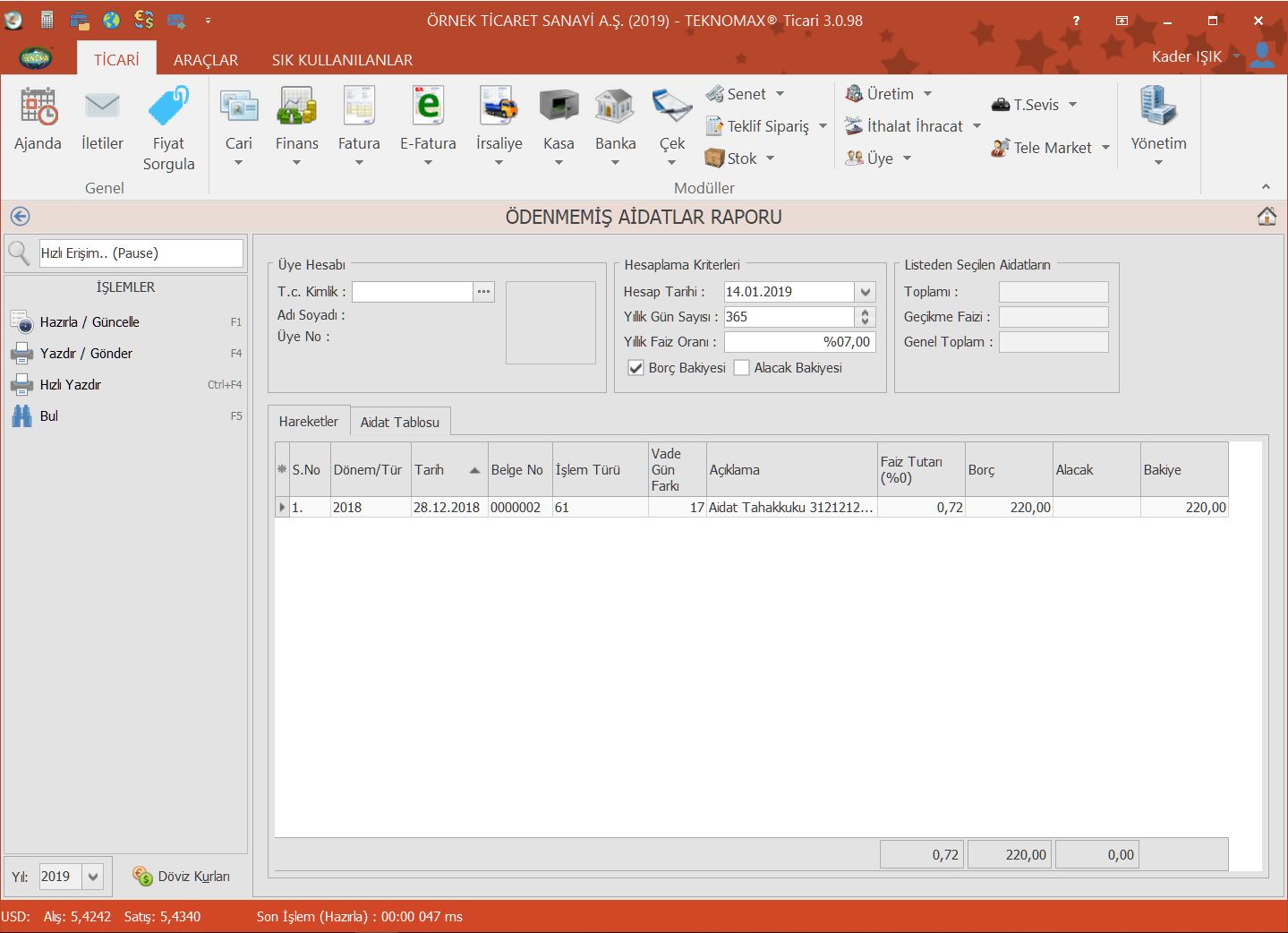Go back using the arrow icon

click(20, 217)
